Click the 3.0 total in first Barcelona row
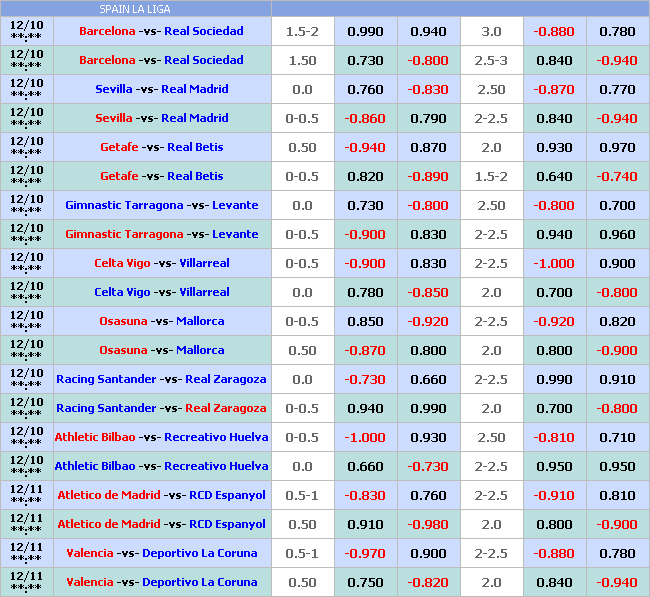This screenshot has width=650, height=597. pyautogui.click(x=491, y=31)
